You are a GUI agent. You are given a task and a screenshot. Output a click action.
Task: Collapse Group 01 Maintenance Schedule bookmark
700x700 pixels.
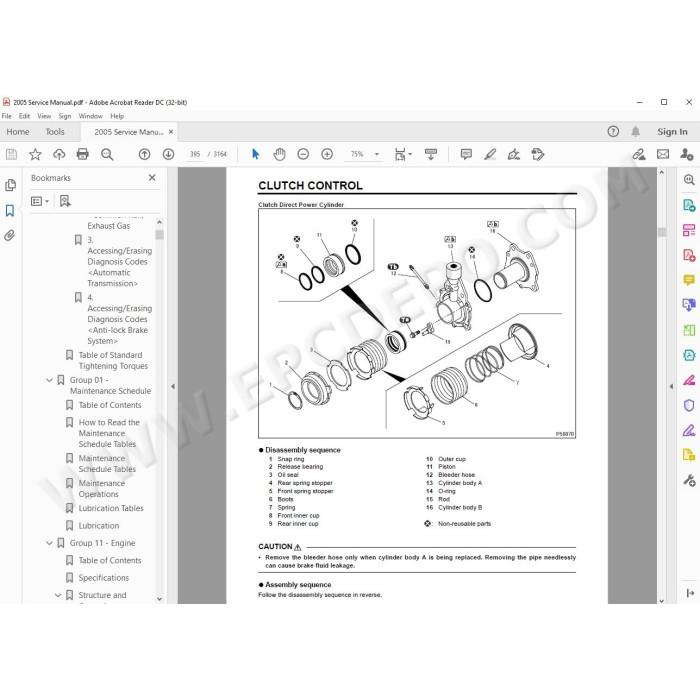click(50, 380)
